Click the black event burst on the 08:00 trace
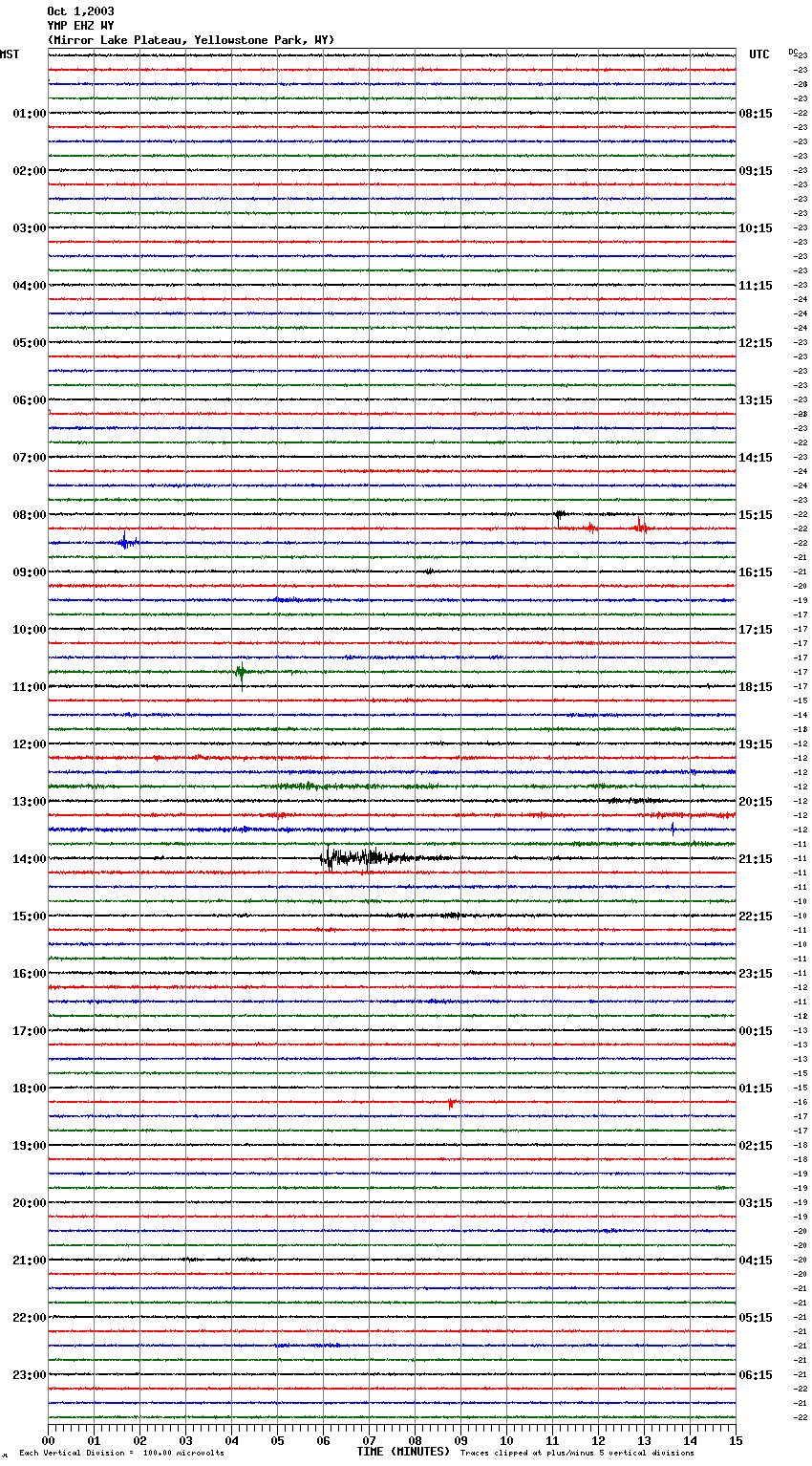Image resolution: width=812 pixels, height=1466 pixels. [x=560, y=516]
